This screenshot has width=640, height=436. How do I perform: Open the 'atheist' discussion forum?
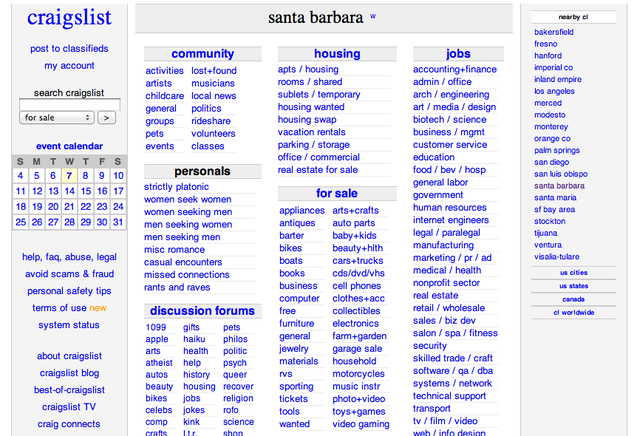pos(159,363)
